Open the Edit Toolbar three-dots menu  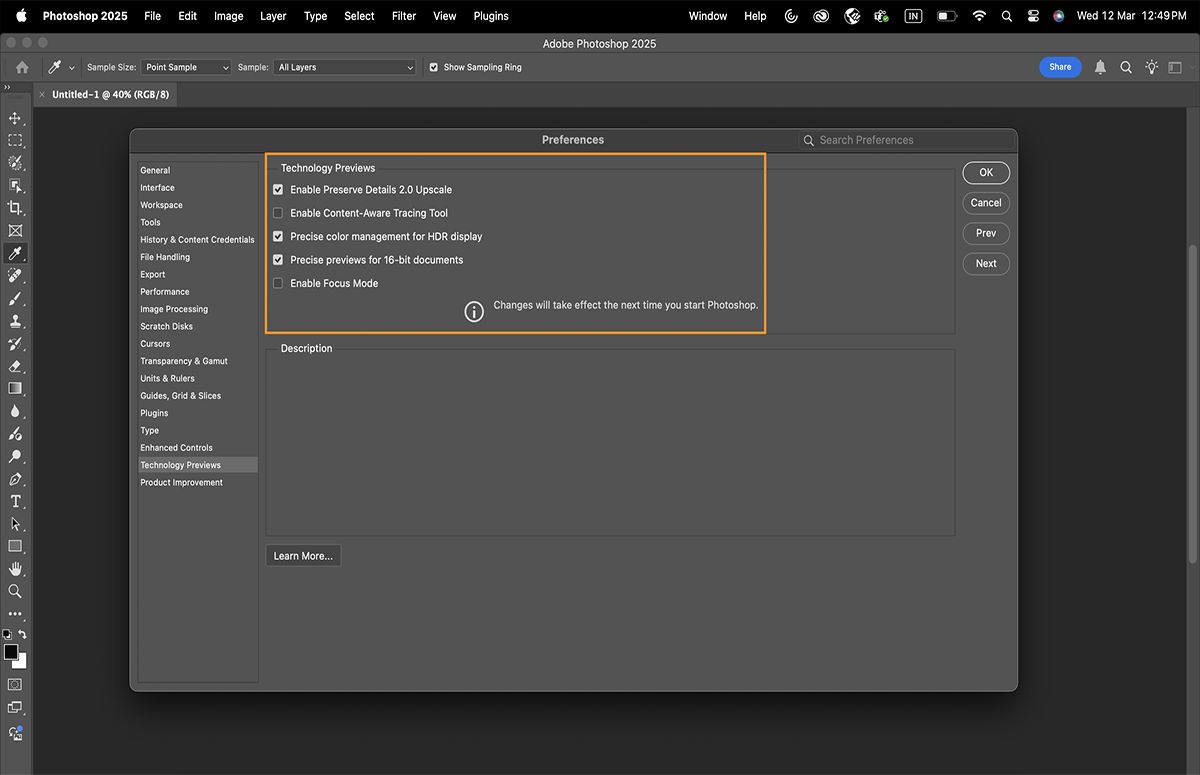click(15, 614)
